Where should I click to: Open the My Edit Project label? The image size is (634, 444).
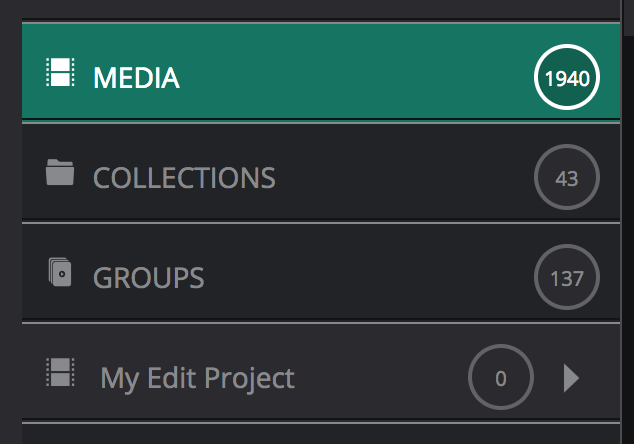pyautogui.click(x=197, y=378)
